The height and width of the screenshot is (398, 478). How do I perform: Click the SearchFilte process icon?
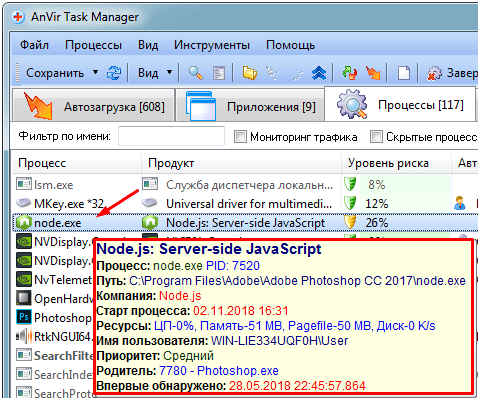pos(24,355)
